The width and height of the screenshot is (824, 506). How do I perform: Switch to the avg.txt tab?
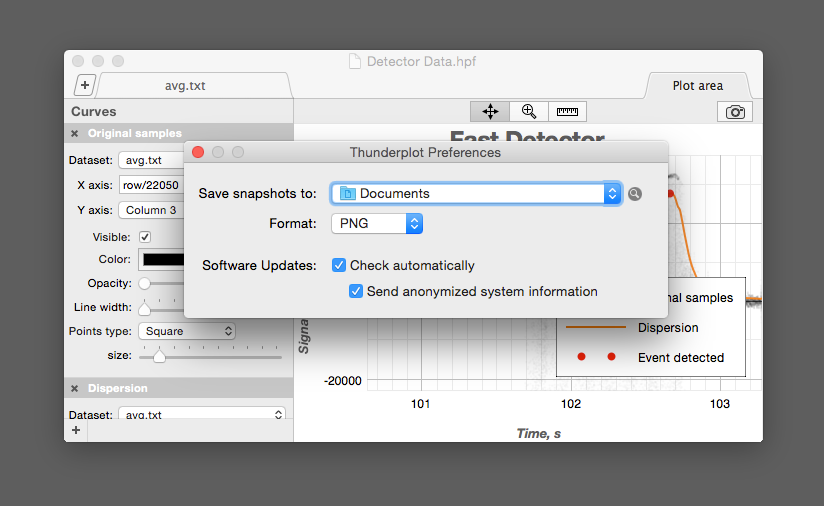[185, 86]
